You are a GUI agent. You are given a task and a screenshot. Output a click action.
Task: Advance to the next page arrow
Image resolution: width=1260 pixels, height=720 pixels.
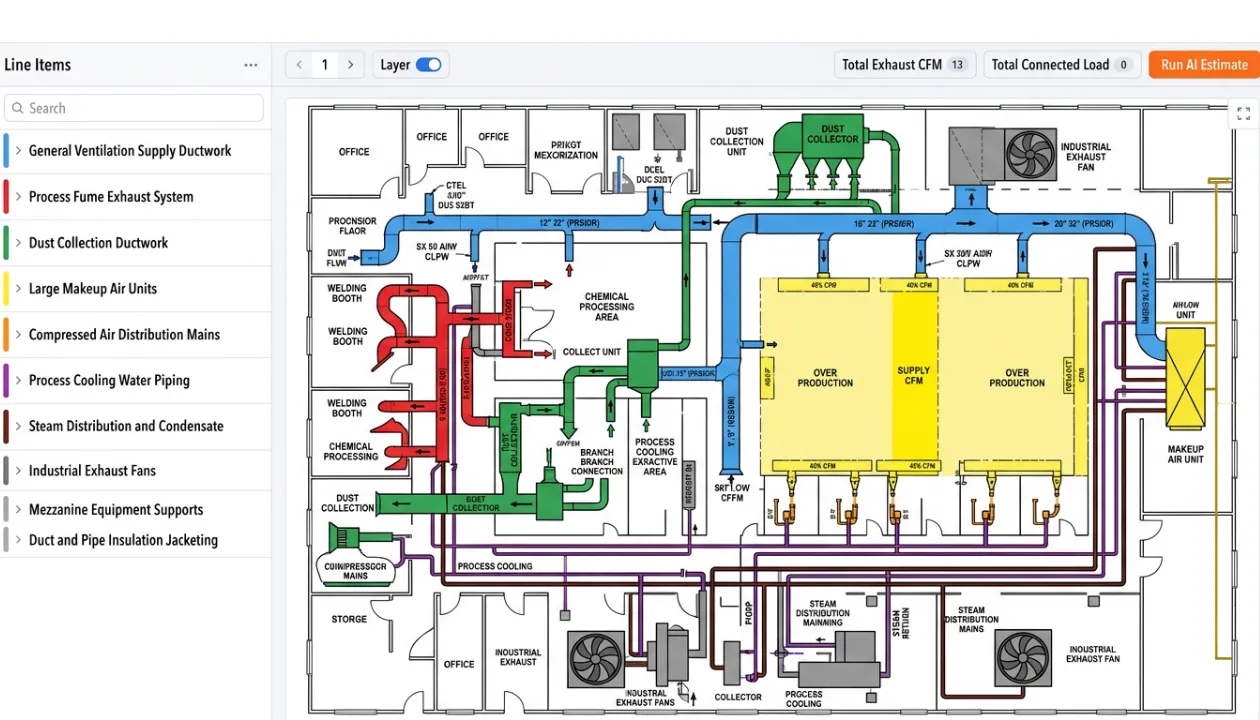click(x=350, y=64)
